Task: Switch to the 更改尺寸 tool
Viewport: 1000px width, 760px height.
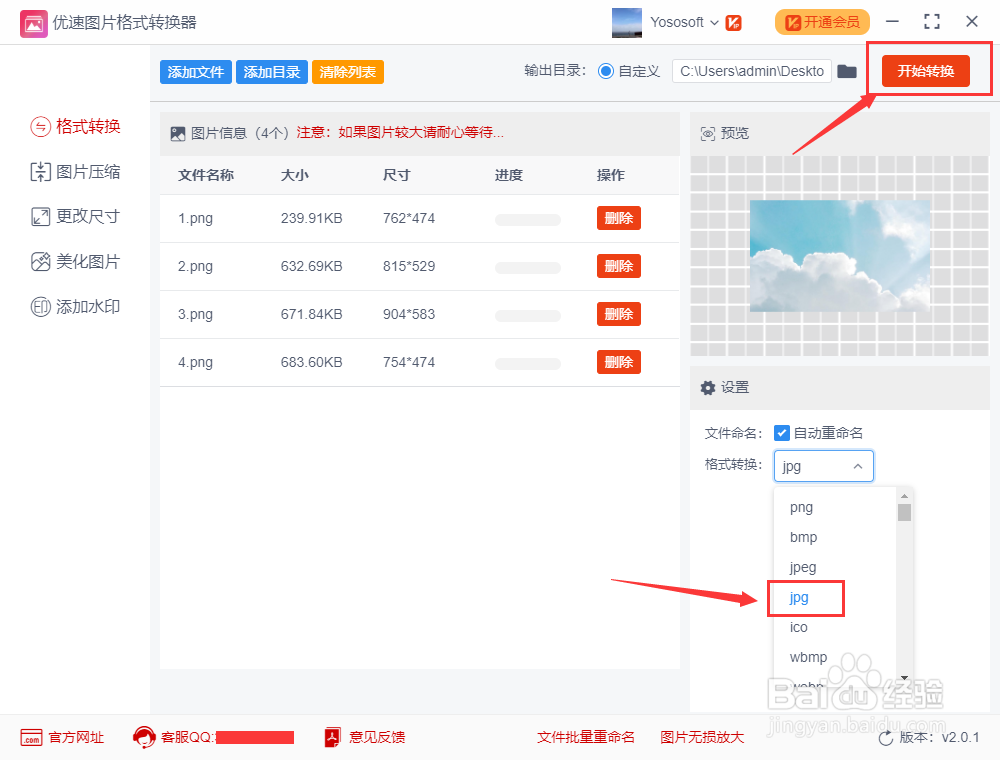Action: pyautogui.click(x=75, y=216)
